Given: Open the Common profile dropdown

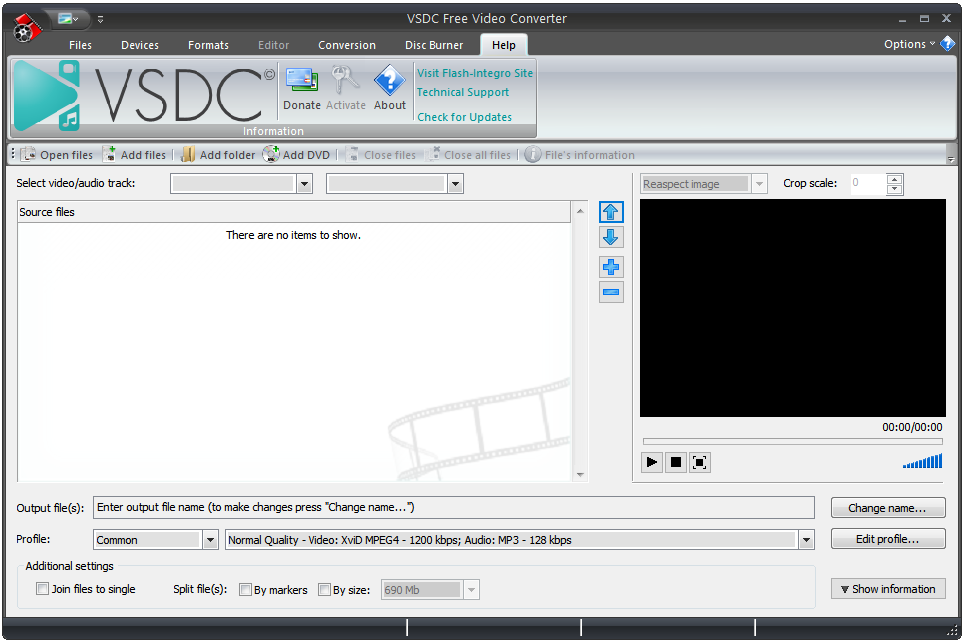Looking at the screenshot, I should click(210, 540).
